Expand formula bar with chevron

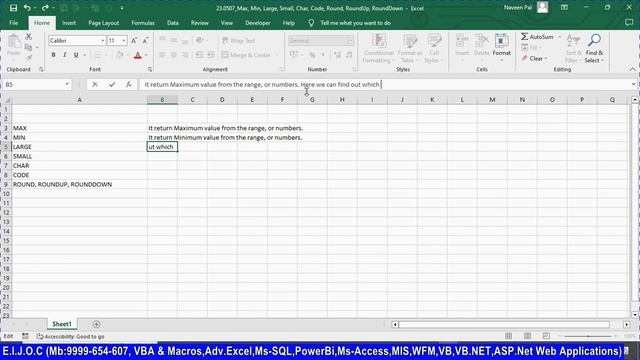(x=633, y=84)
